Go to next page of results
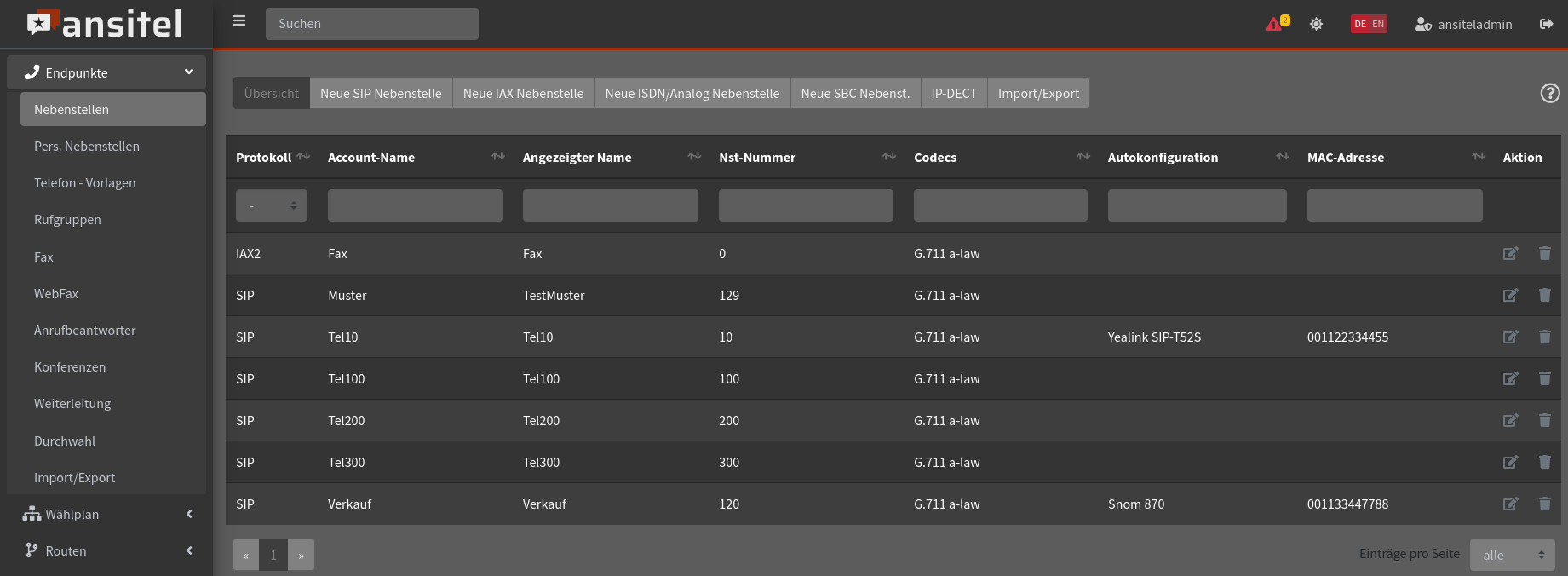Viewport: 1568px width, 576px height. (301, 555)
